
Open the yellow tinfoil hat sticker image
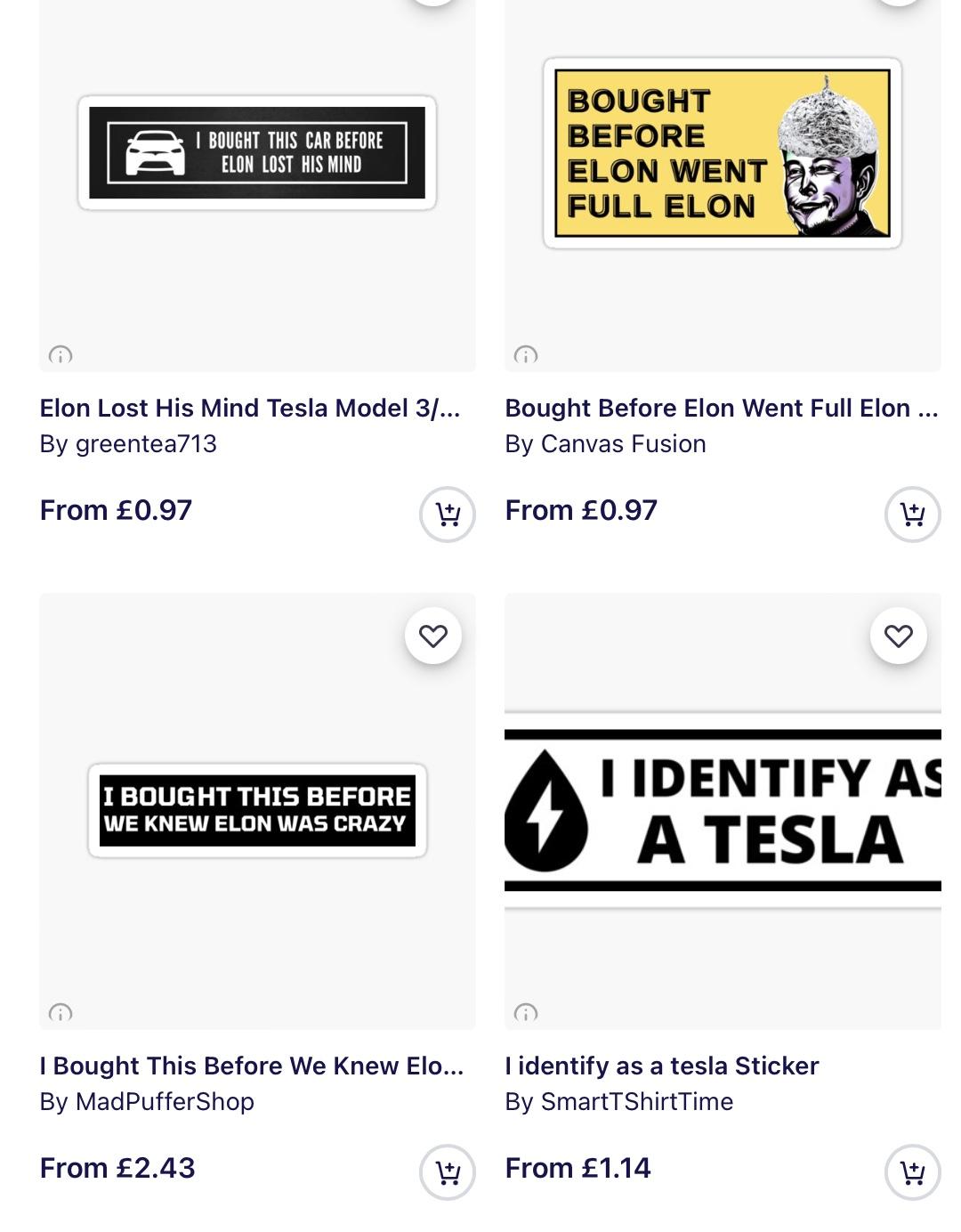click(x=723, y=153)
